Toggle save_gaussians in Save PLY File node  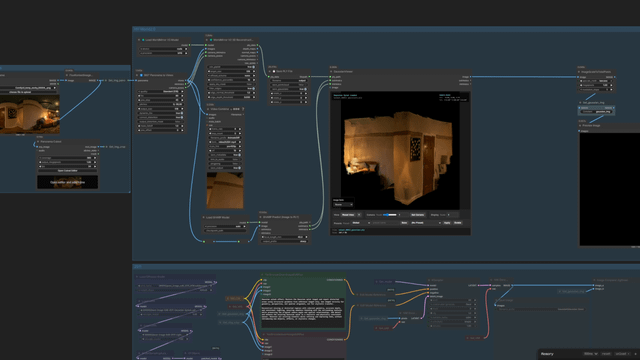[289, 89]
